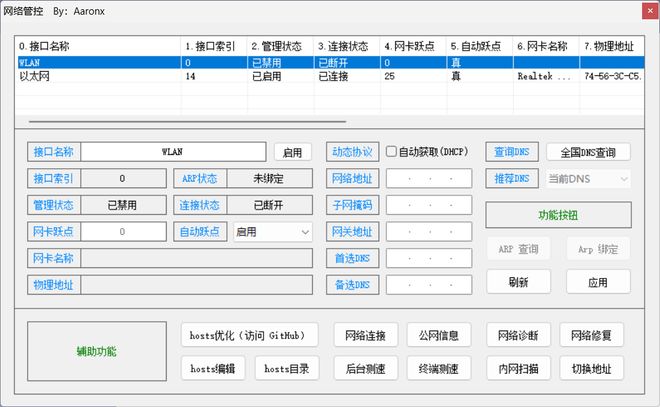Launch 内网扫描

click(x=518, y=368)
